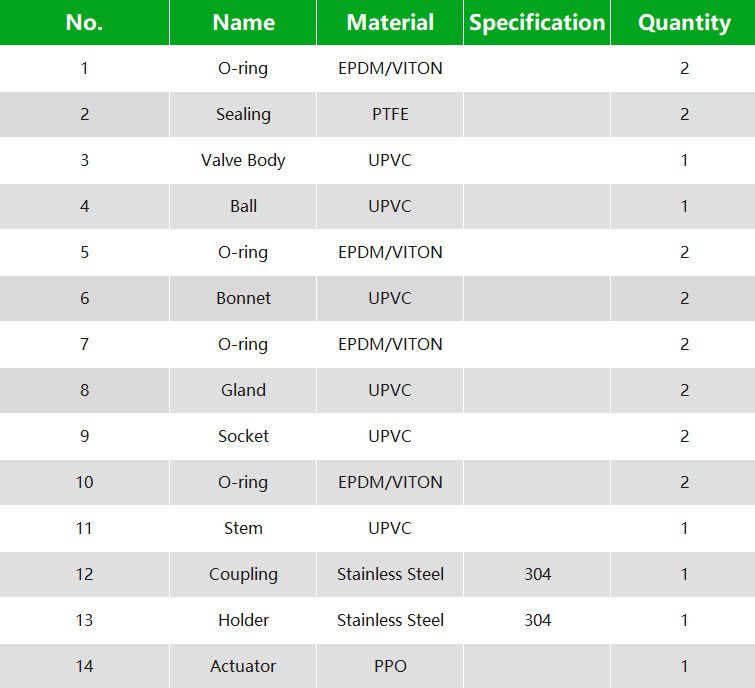Image resolution: width=755 pixels, height=688 pixels.
Task: Select the "Gland" name cell
Action: (x=243, y=390)
